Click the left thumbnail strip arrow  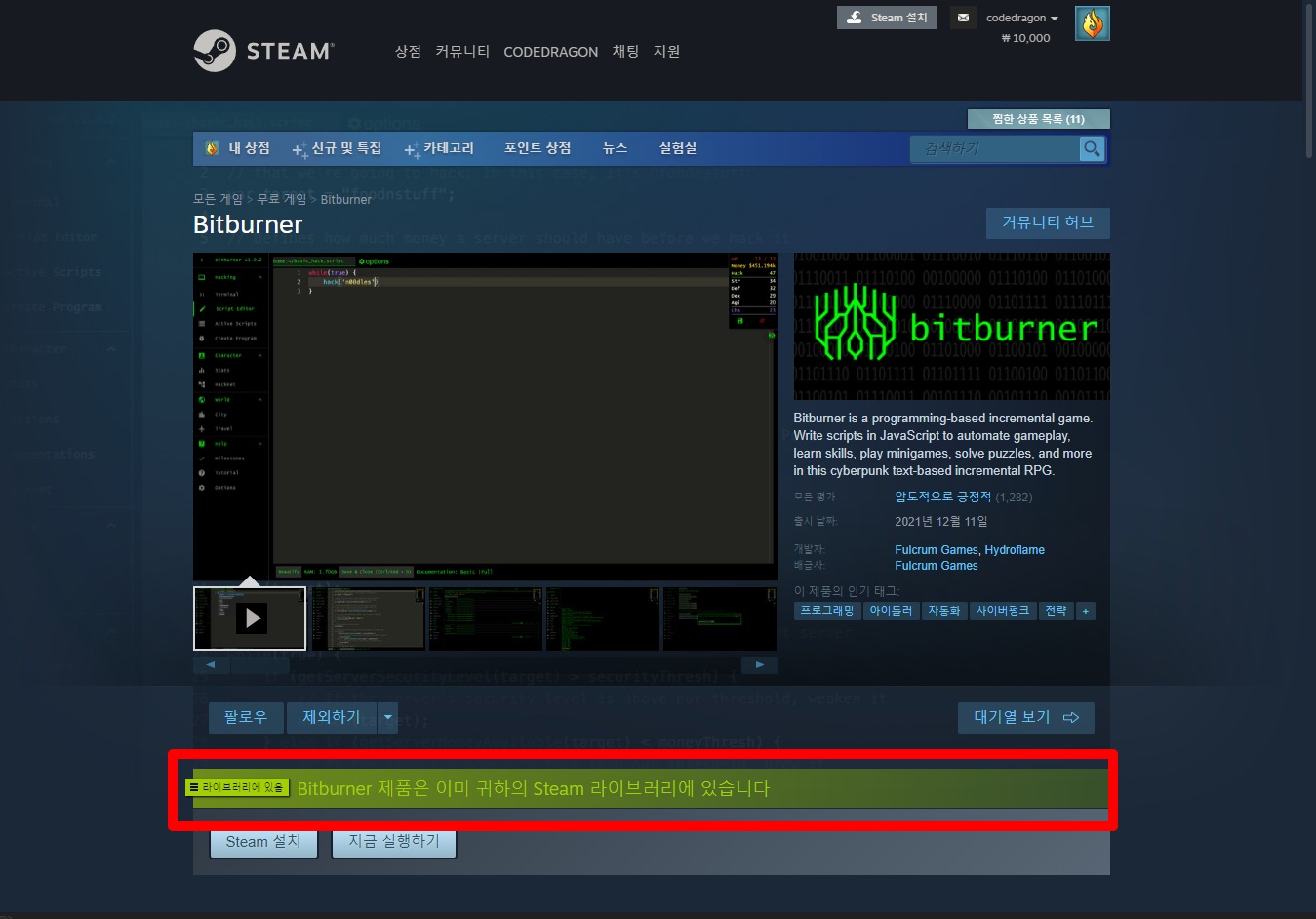point(211,664)
